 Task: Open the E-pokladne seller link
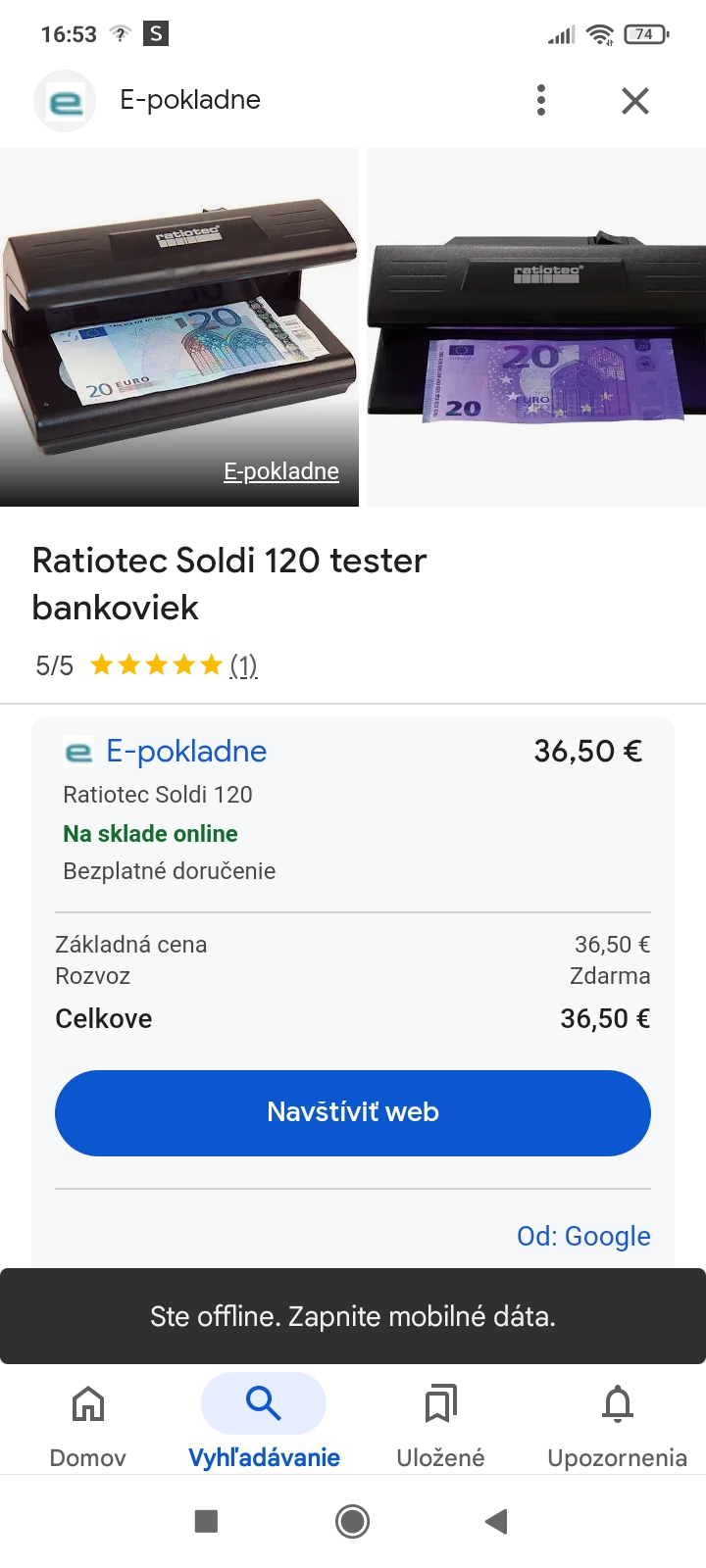(x=186, y=752)
